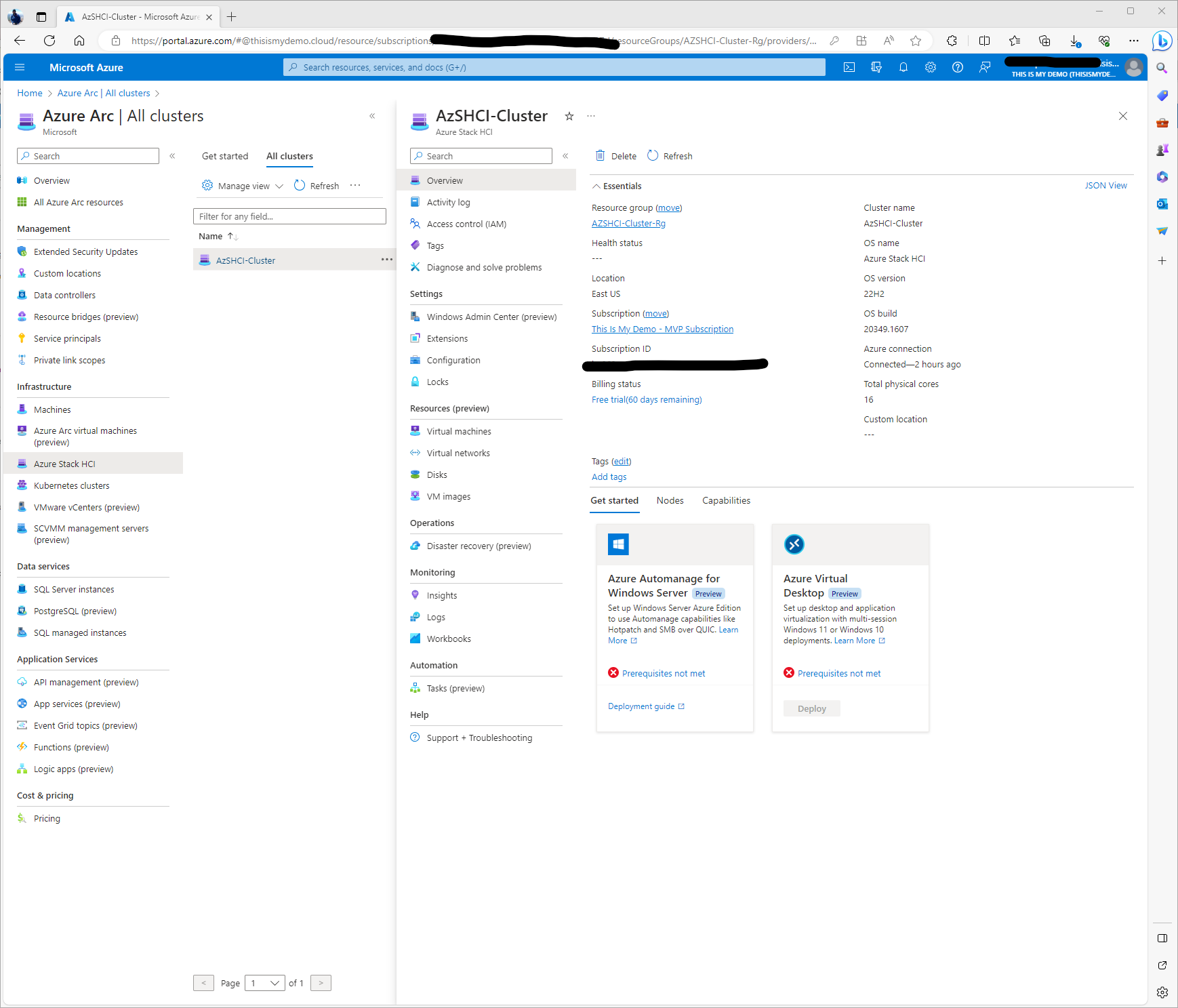Open the JSON View link
The height and width of the screenshot is (1008, 1178).
(1105, 186)
